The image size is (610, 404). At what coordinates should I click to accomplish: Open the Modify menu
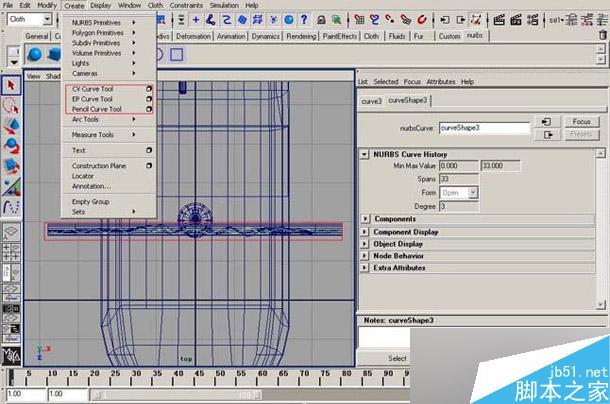(47, 5)
